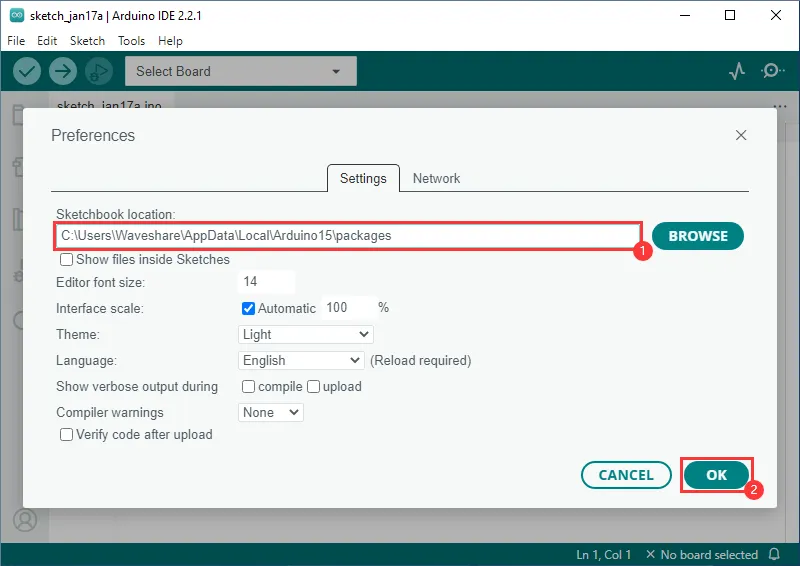Image resolution: width=800 pixels, height=566 pixels.
Task: Toggle verbose output during upload checkbox
Action: (314, 386)
